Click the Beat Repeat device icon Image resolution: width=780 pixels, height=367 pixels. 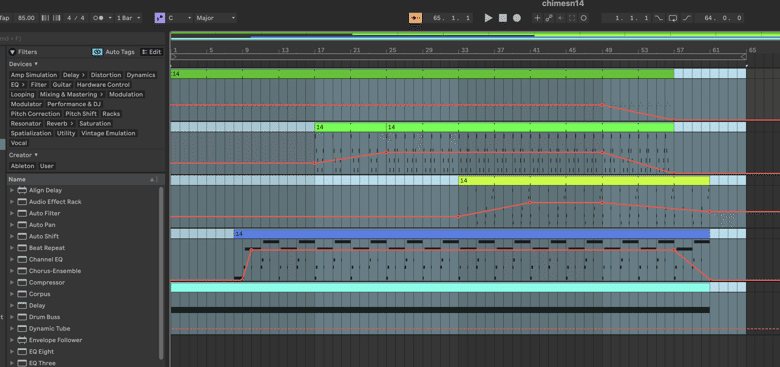tap(22, 248)
